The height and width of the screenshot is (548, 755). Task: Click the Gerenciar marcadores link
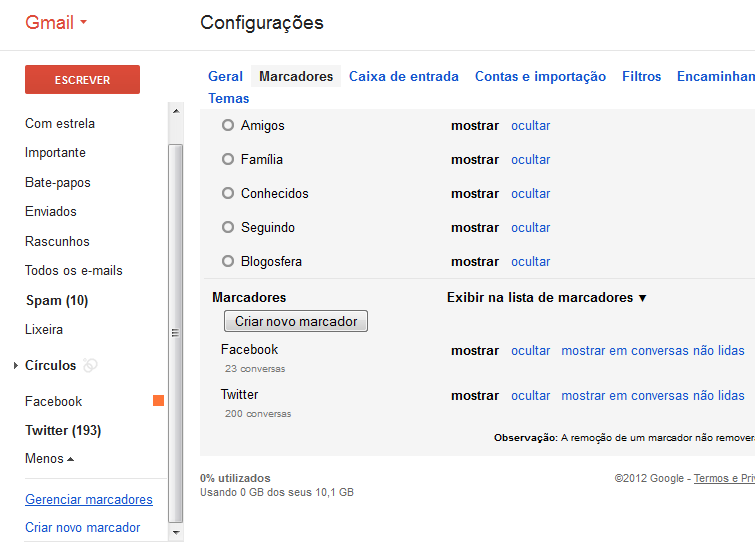click(x=89, y=499)
